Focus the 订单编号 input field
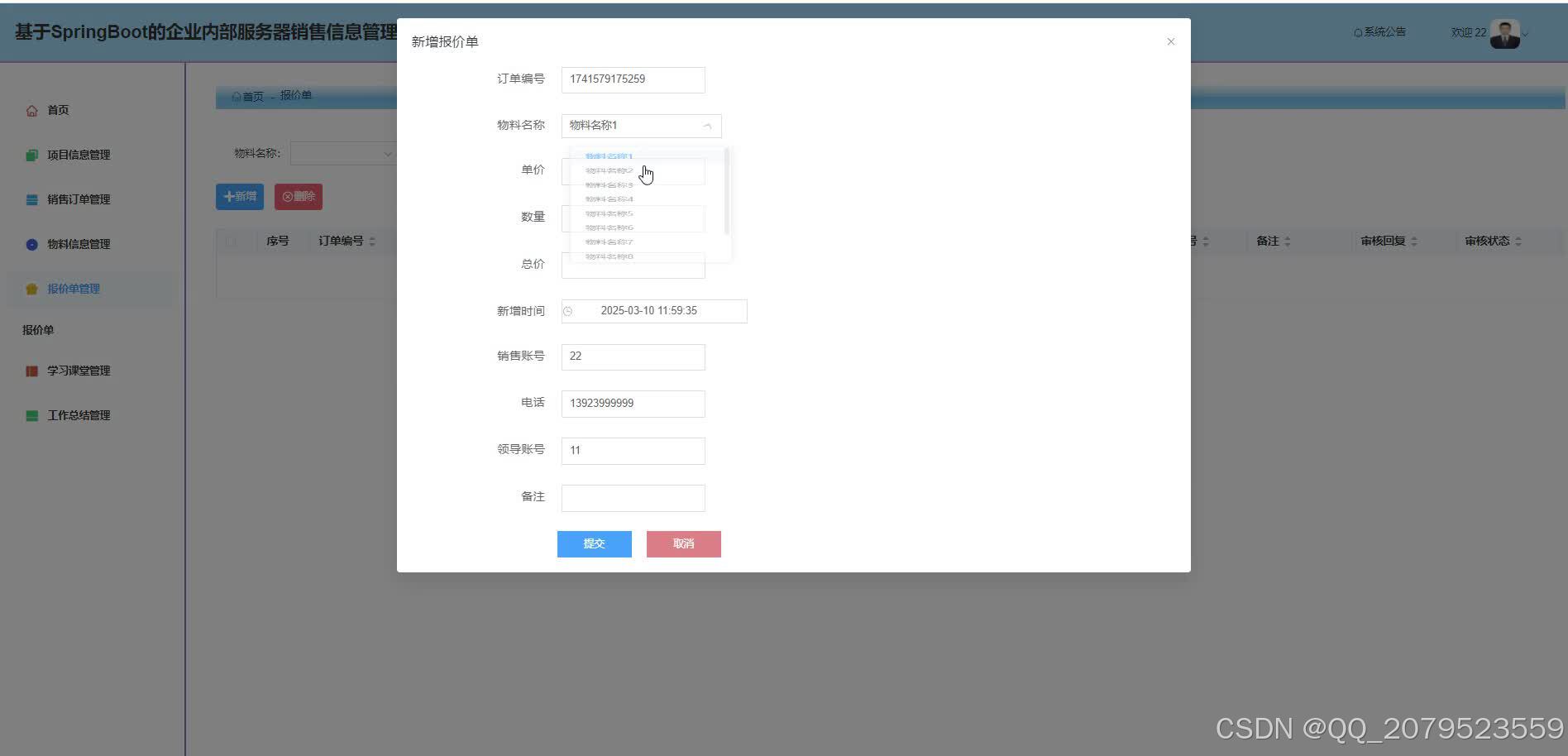 [x=633, y=79]
